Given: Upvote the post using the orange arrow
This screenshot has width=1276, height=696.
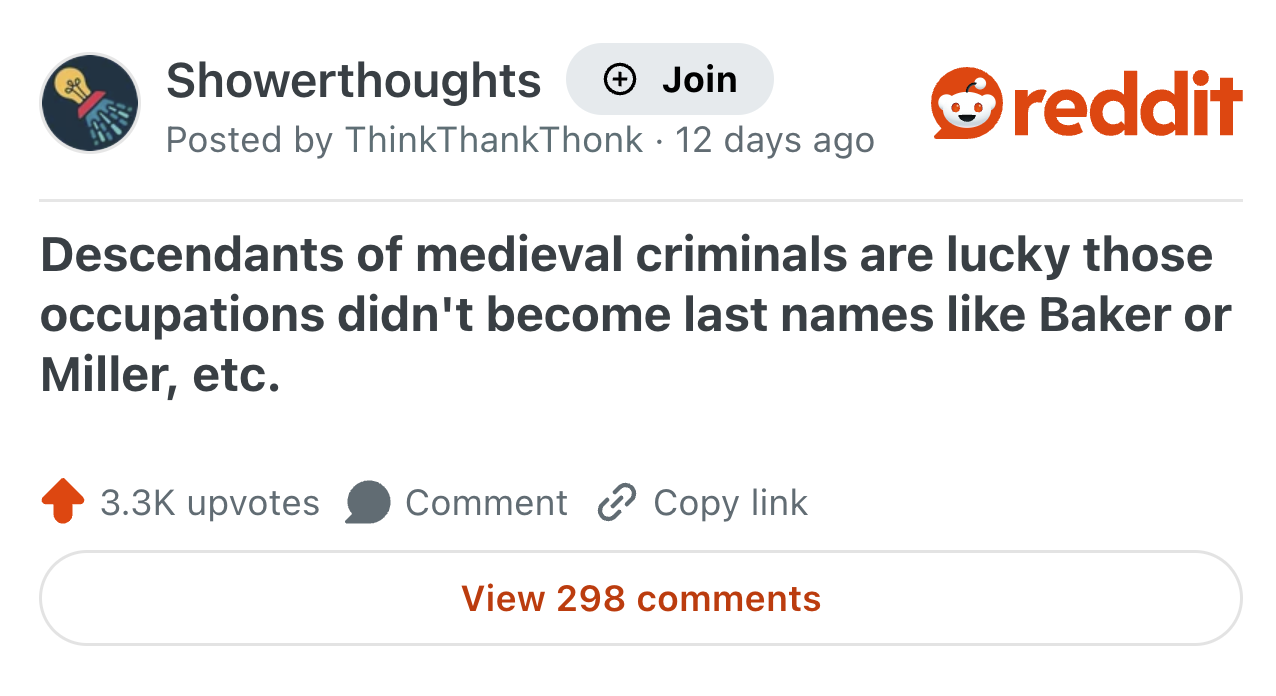Looking at the screenshot, I should tap(62, 502).
